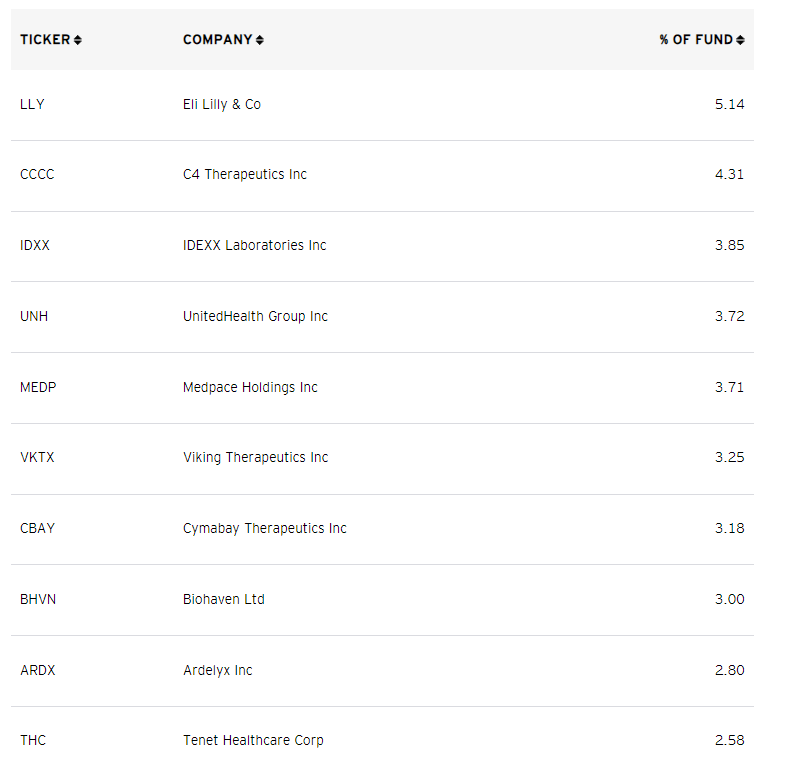The height and width of the screenshot is (757, 801).
Task: Click the 5.14 percentage value
Action: click(x=730, y=104)
